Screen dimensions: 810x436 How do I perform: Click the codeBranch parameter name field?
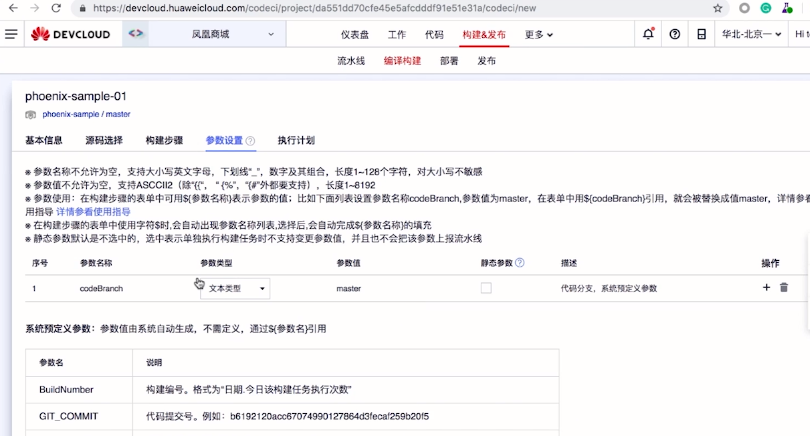click(x=101, y=289)
